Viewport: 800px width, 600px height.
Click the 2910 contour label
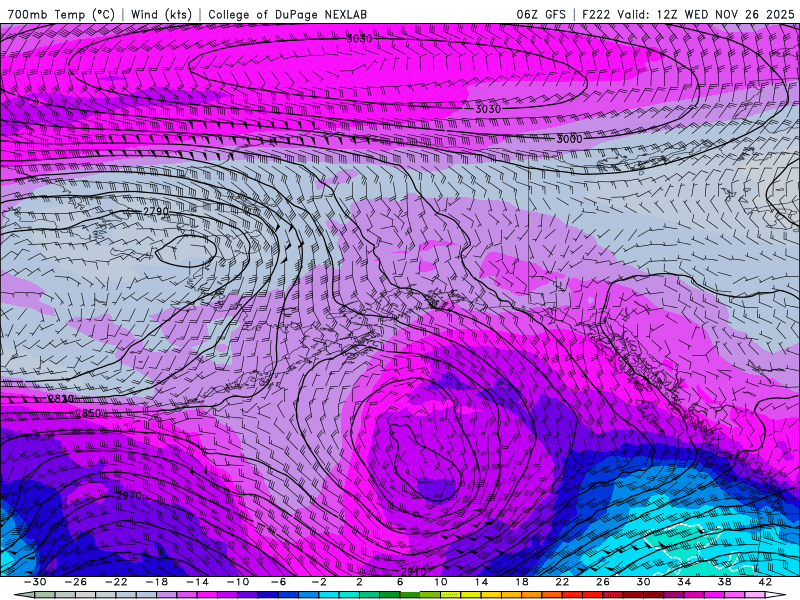413,571
